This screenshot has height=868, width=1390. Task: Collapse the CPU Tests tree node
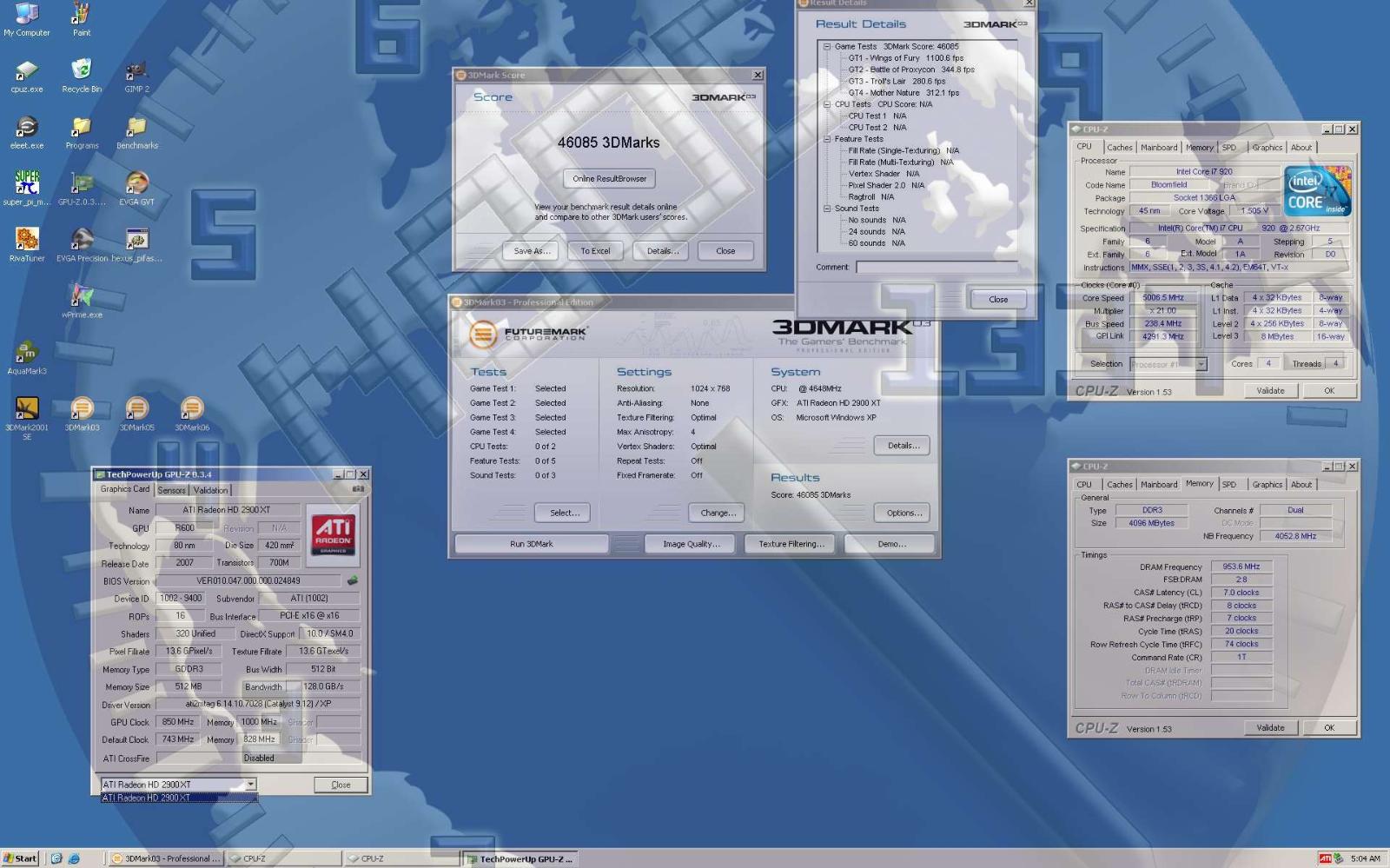pyautogui.click(x=827, y=104)
